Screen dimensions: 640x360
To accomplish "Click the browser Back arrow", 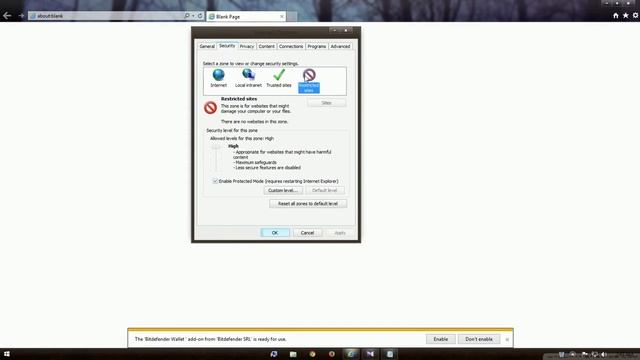I will pyautogui.click(x=7, y=16).
